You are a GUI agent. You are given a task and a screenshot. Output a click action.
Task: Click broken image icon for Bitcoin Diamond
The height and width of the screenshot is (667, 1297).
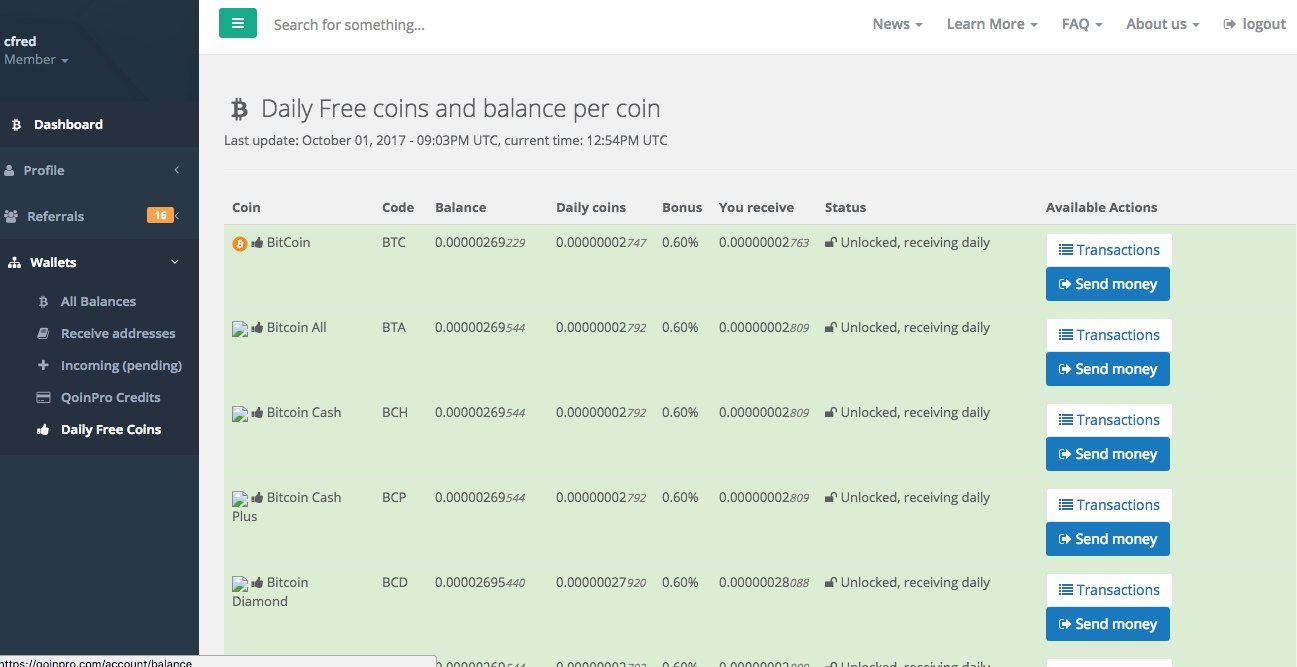click(x=240, y=583)
